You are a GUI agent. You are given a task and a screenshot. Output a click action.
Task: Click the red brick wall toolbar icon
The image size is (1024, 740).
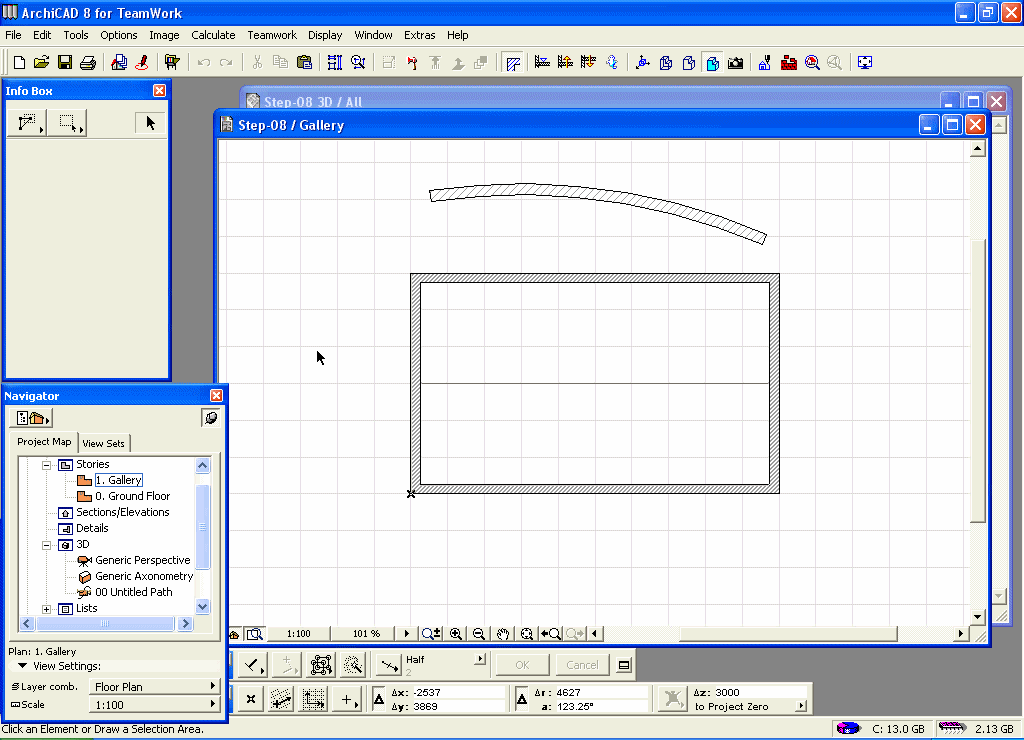(x=789, y=62)
